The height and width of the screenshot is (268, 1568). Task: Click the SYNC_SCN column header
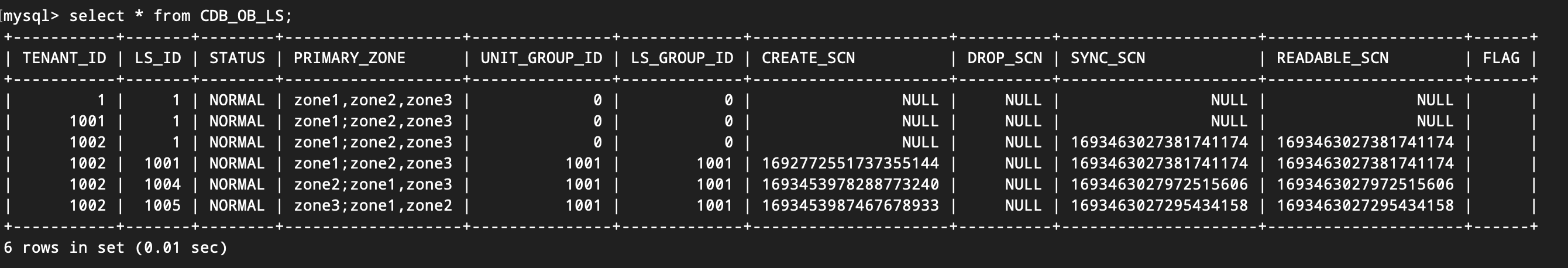pyautogui.click(x=1108, y=59)
